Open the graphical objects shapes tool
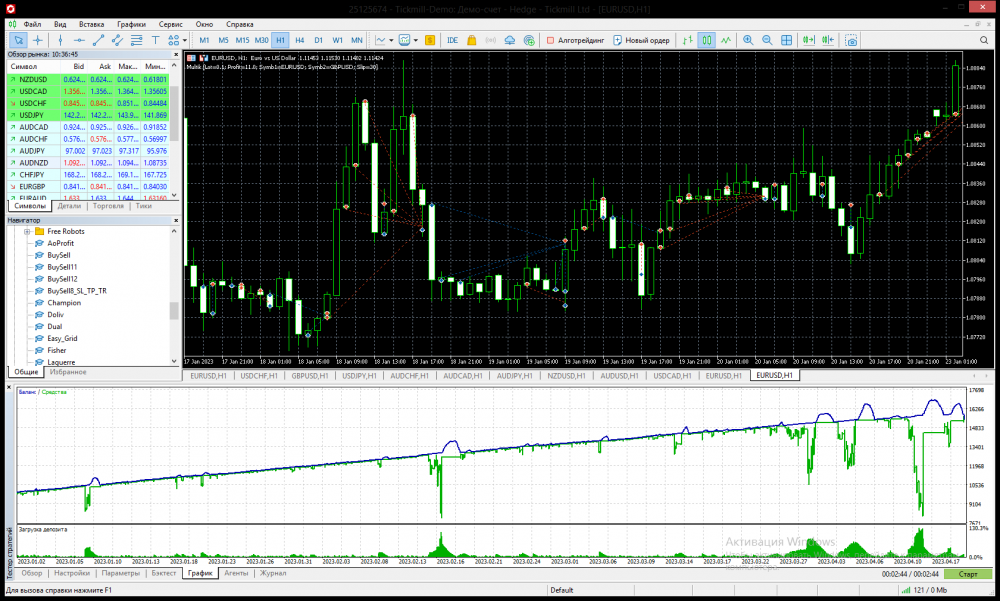The width and height of the screenshot is (1000, 601). (173, 40)
